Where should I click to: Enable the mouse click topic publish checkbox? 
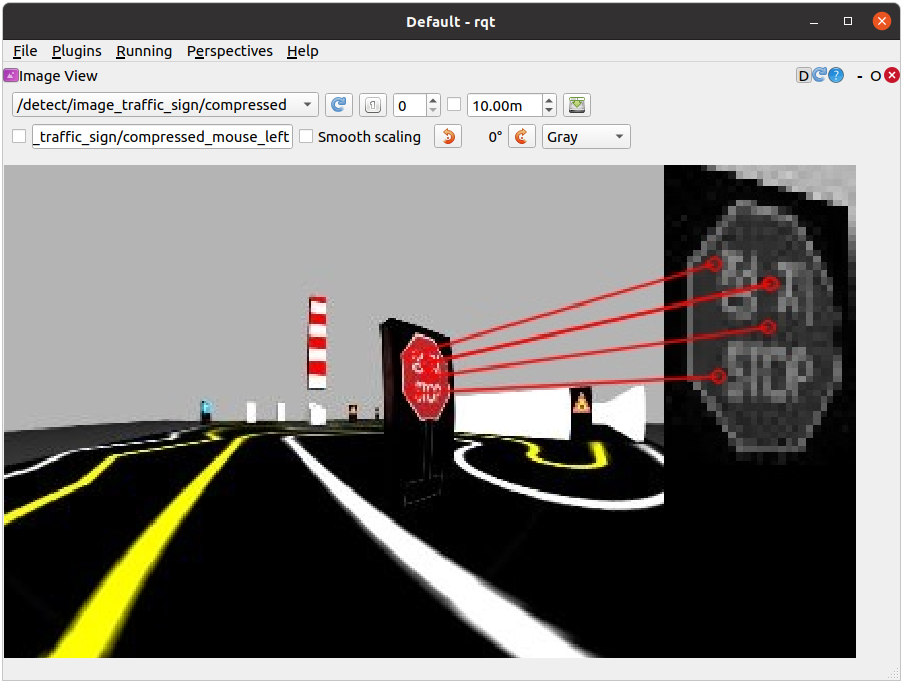[x=19, y=137]
